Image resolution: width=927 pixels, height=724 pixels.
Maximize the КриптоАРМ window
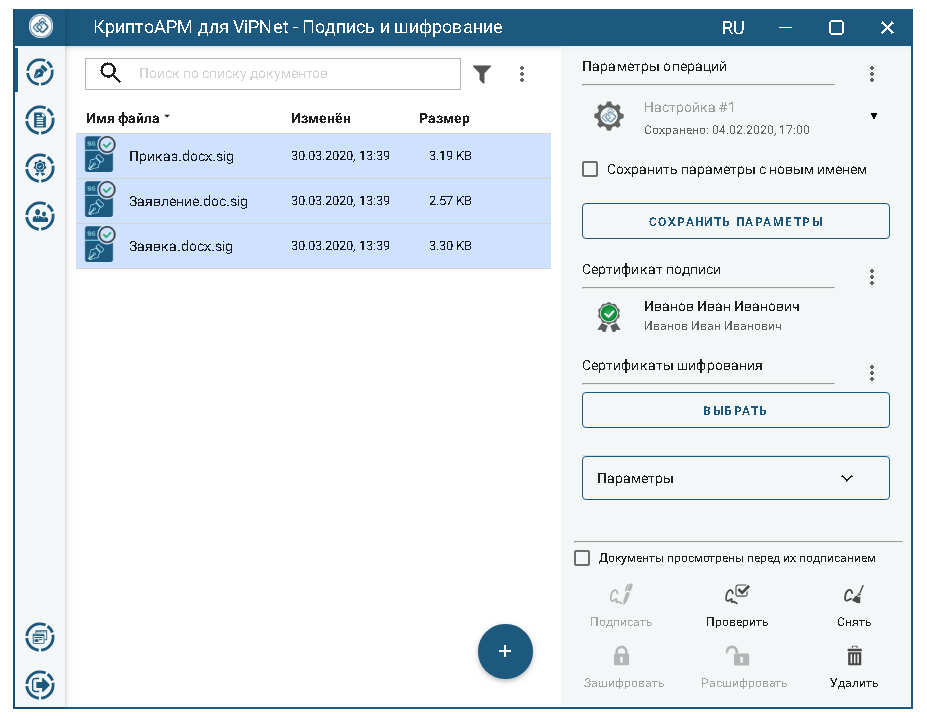[x=836, y=27]
